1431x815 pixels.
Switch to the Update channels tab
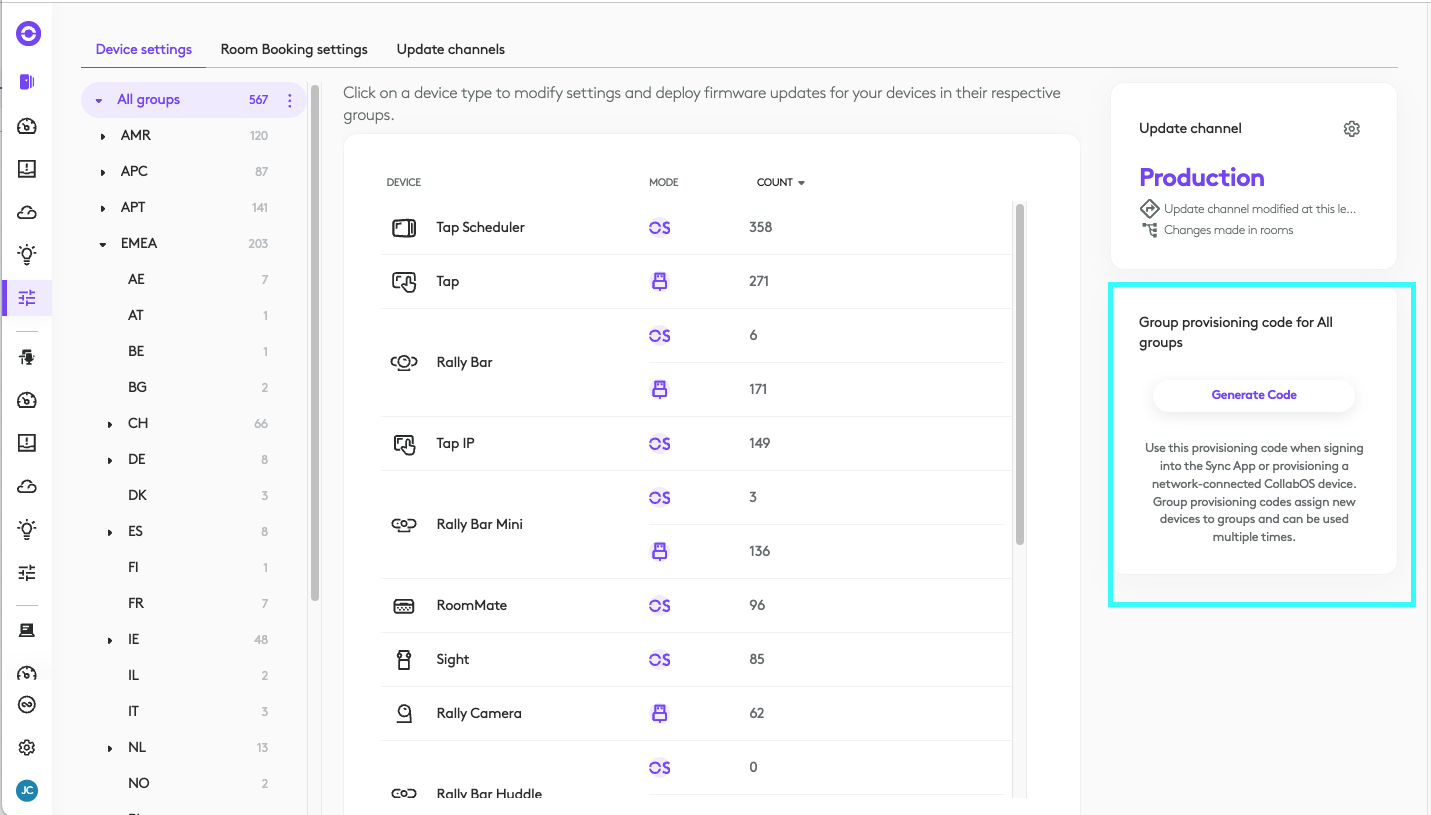tap(451, 49)
